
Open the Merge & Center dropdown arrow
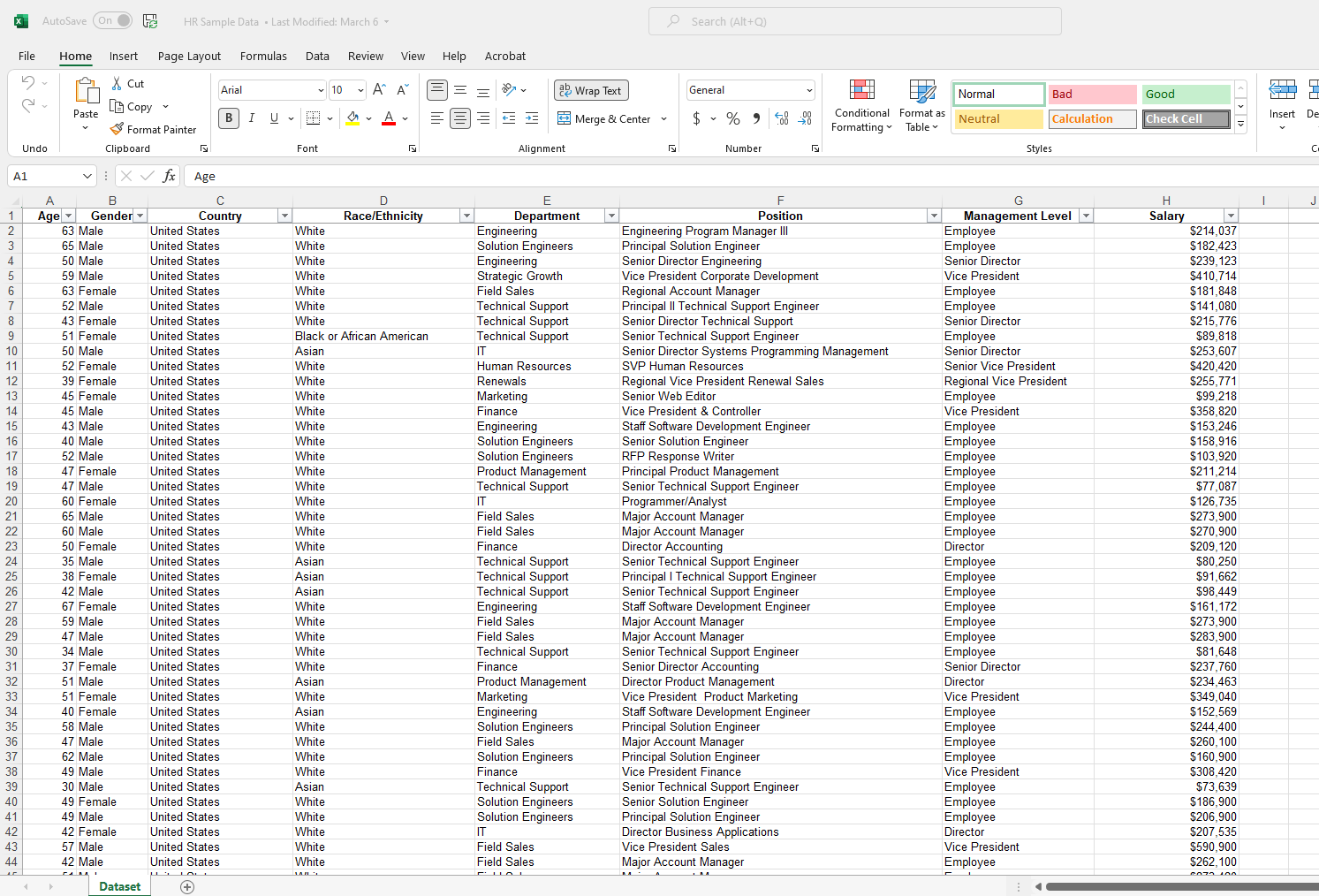(x=663, y=118)
